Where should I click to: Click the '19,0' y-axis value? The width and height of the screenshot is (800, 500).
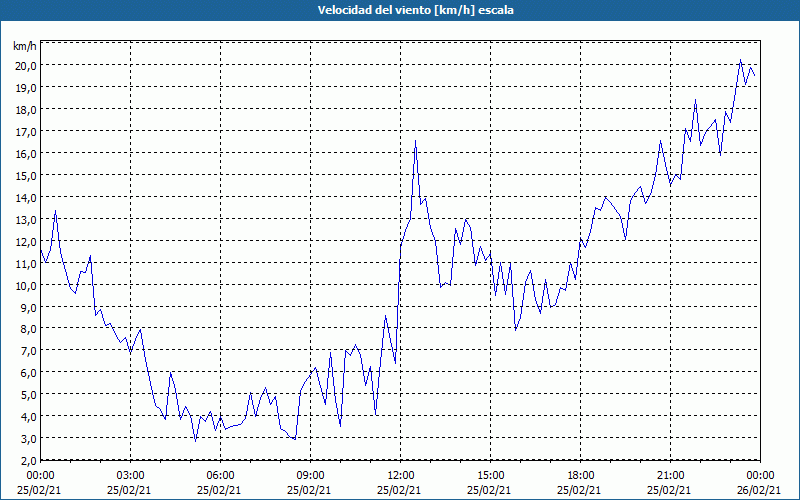coord(27,87)
